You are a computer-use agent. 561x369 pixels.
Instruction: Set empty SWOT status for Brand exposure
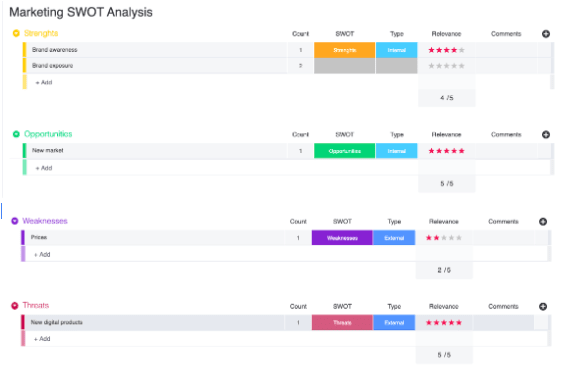point(345,66)
